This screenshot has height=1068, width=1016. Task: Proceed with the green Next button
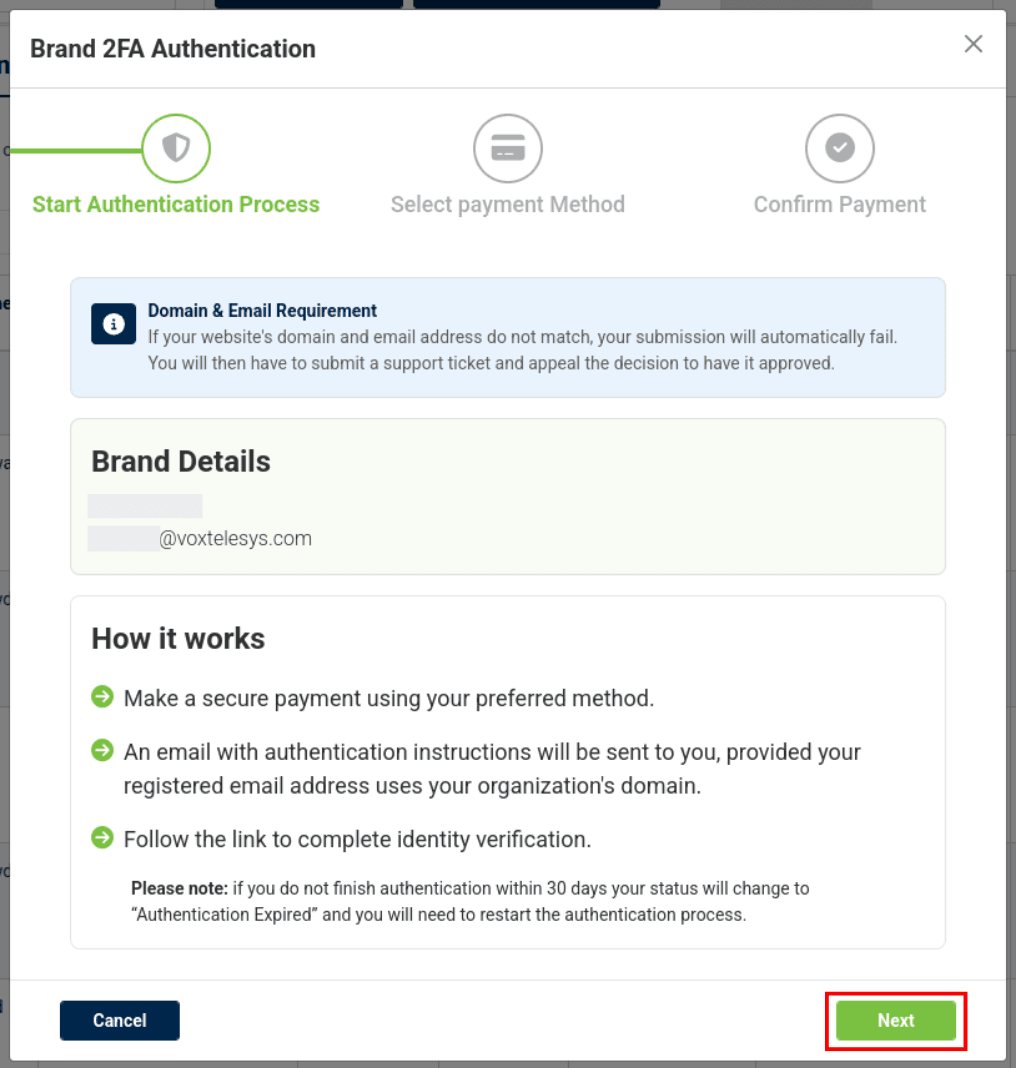pyautogui.click(x=896, y=1020)
